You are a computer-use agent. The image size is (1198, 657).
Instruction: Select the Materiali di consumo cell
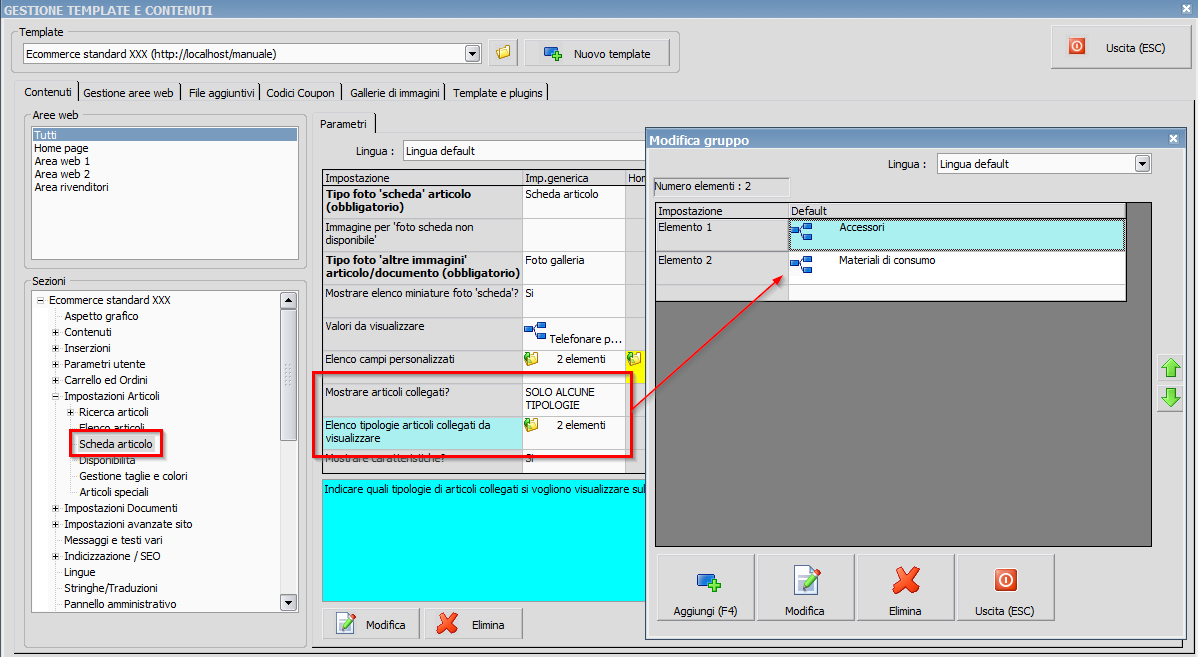[957, 267]
